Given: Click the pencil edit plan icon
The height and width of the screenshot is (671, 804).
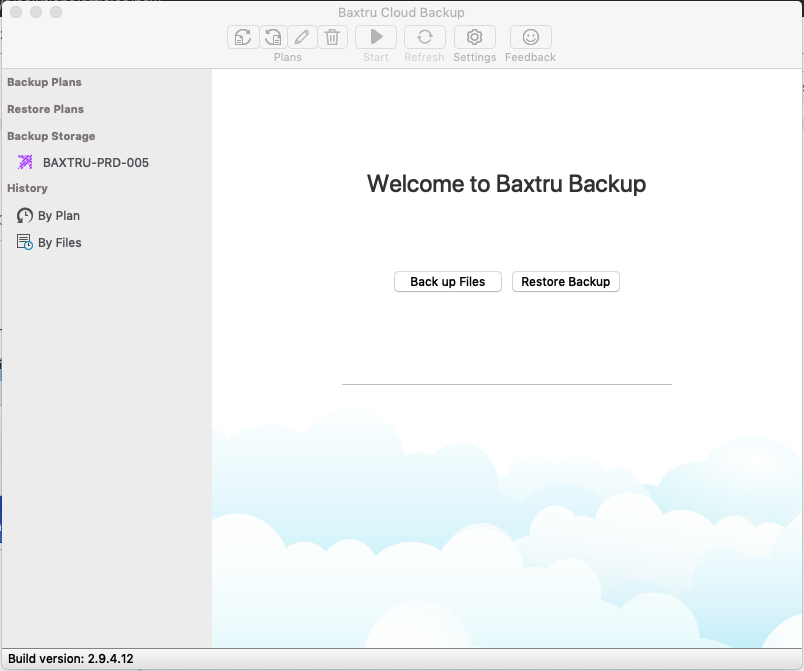Looking at the screenshot, I should pos(302,37).
